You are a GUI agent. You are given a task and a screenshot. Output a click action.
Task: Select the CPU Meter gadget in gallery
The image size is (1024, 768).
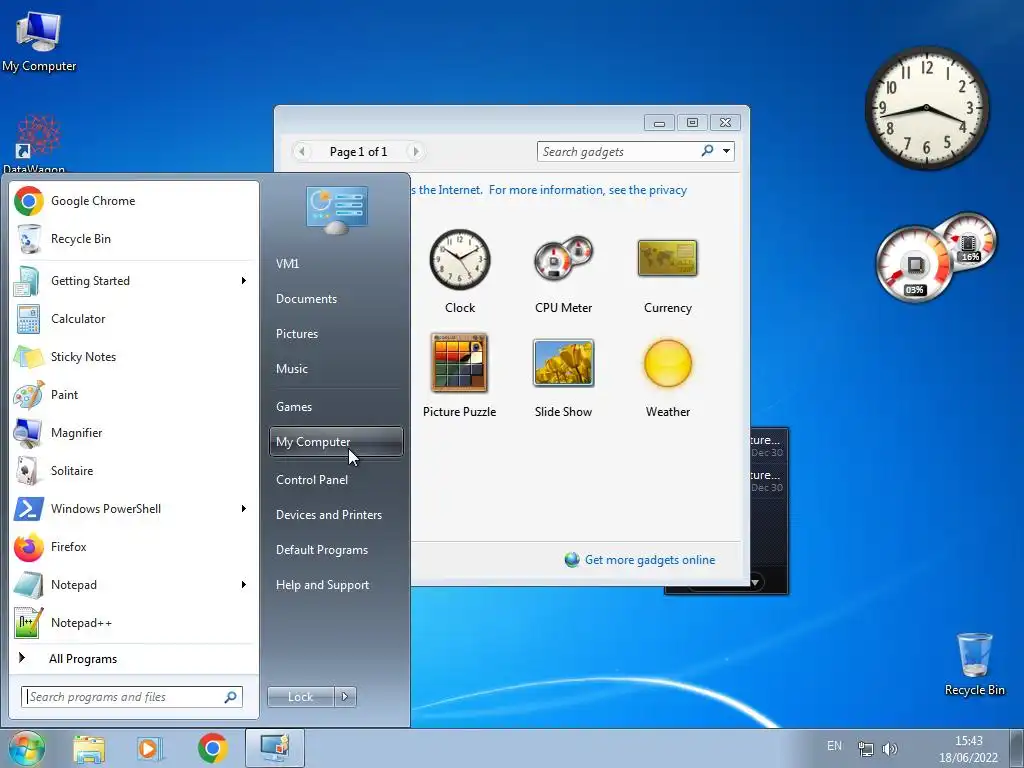click(x=564, y=271)
